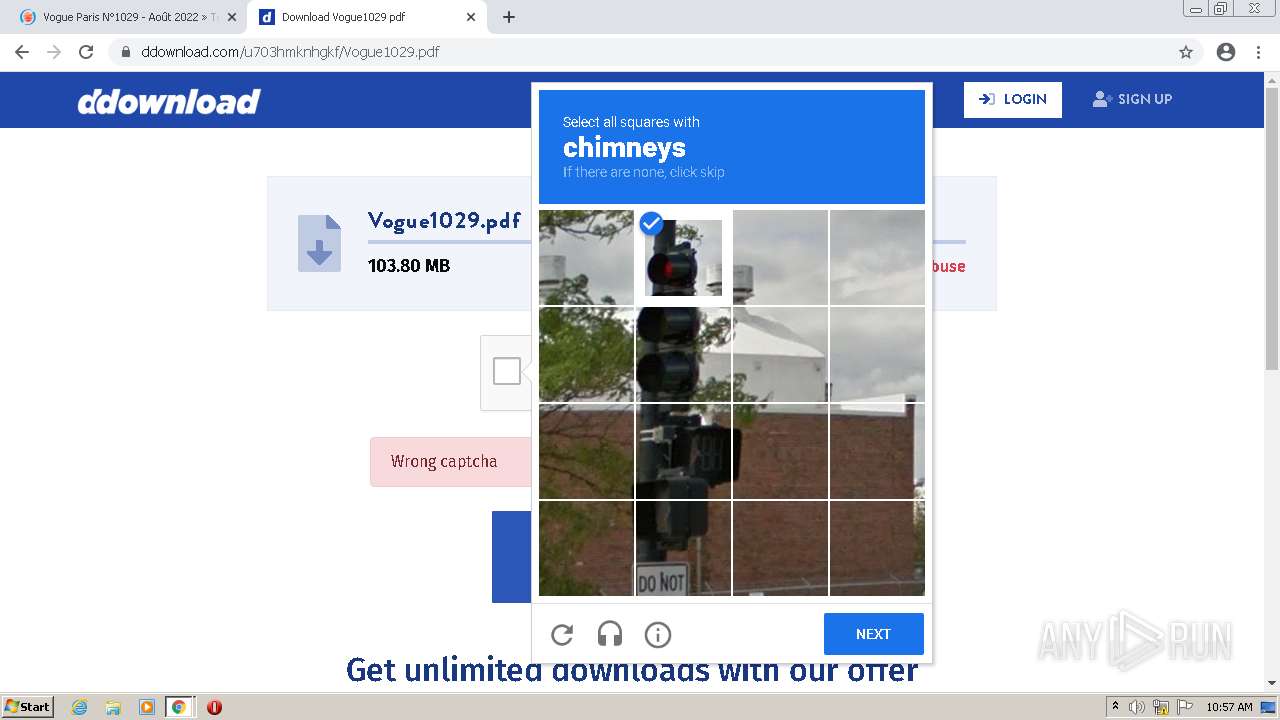
Task: Open the SIGN UP link
Action: (1132, 99)
